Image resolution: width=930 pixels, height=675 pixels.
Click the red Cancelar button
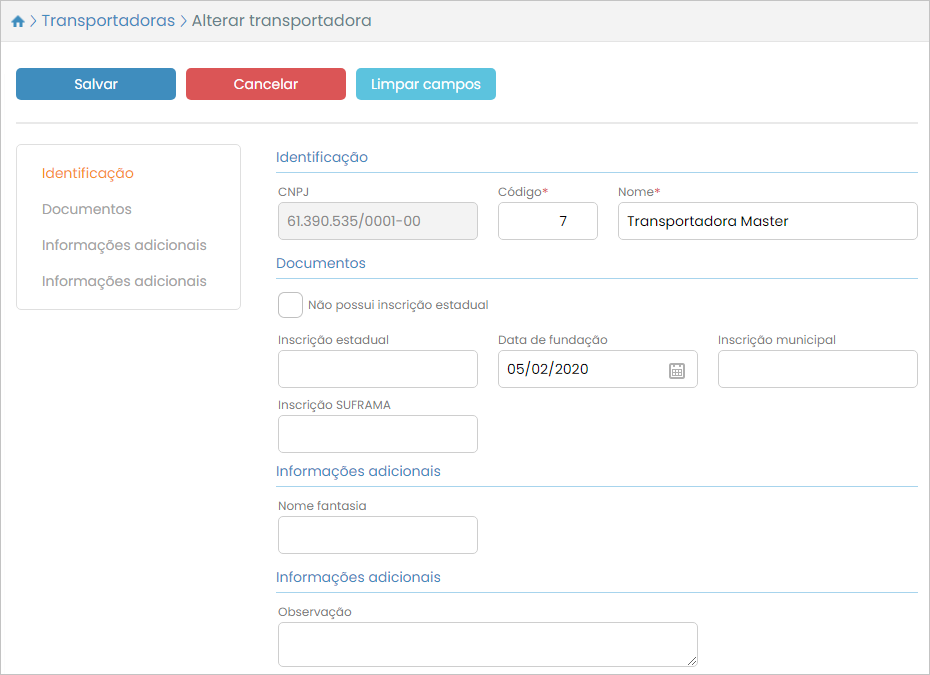(266, 84)
